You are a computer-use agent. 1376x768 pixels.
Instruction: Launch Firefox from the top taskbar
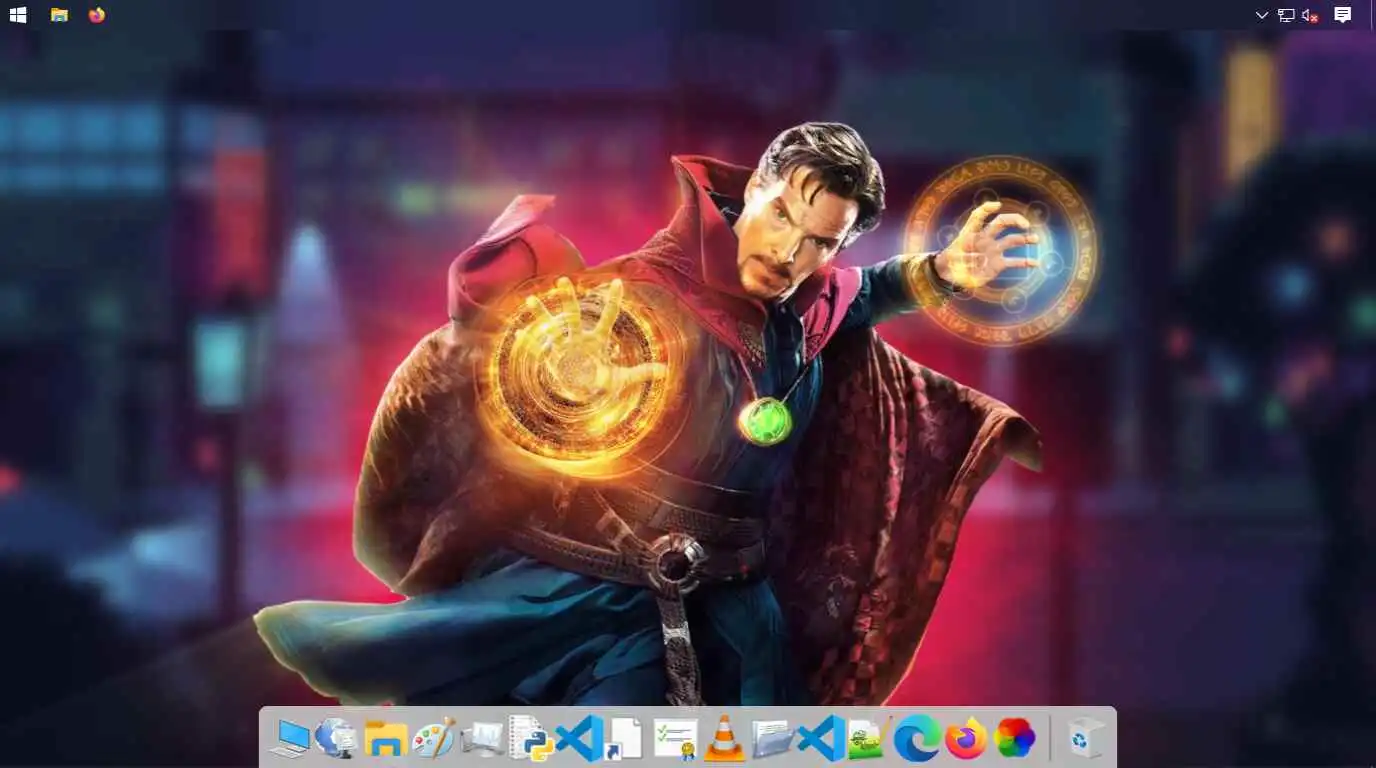(97, 15)
